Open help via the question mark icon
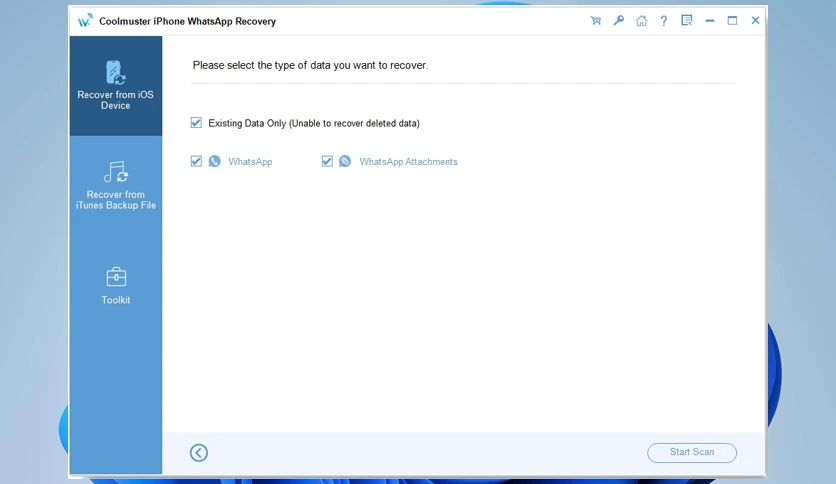The height and width of the screenshot is (484, 836). [x=664, y=21]
